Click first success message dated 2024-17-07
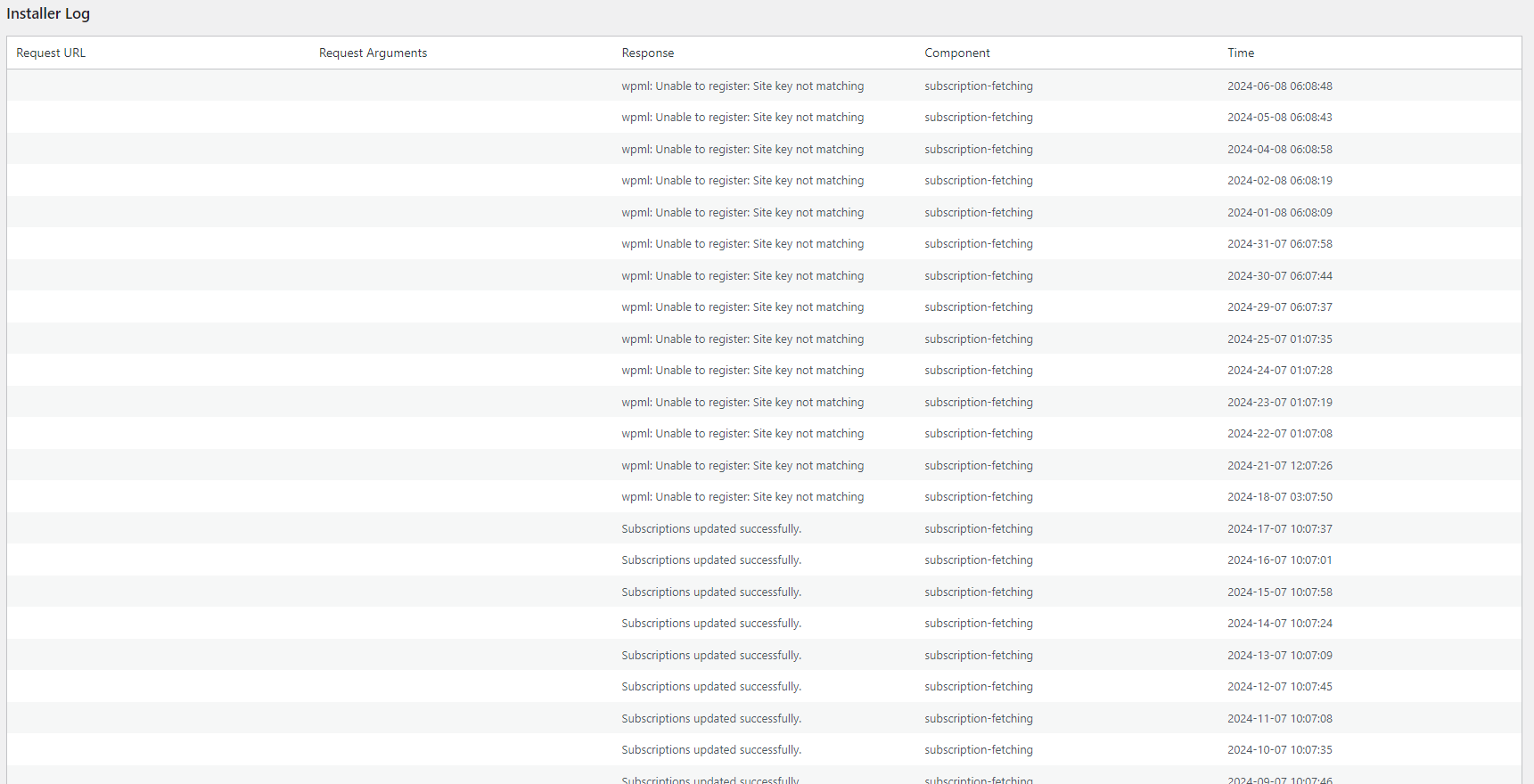The image size is (1534, 784). click(710, 529)
